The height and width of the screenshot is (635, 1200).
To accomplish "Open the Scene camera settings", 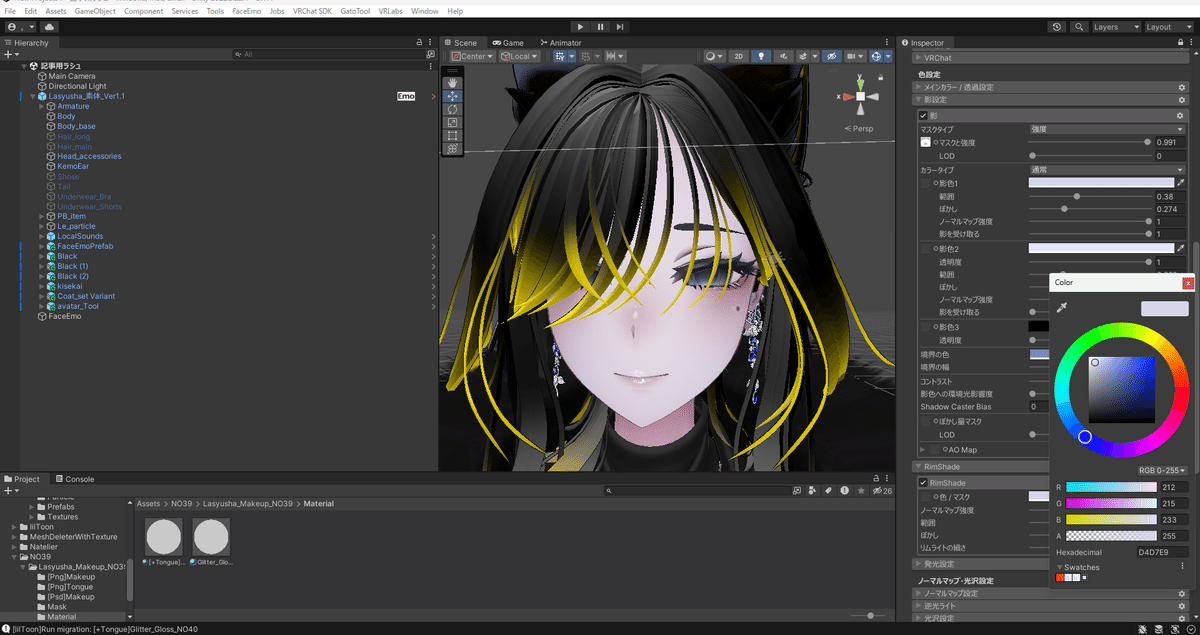I will point(855,57).
